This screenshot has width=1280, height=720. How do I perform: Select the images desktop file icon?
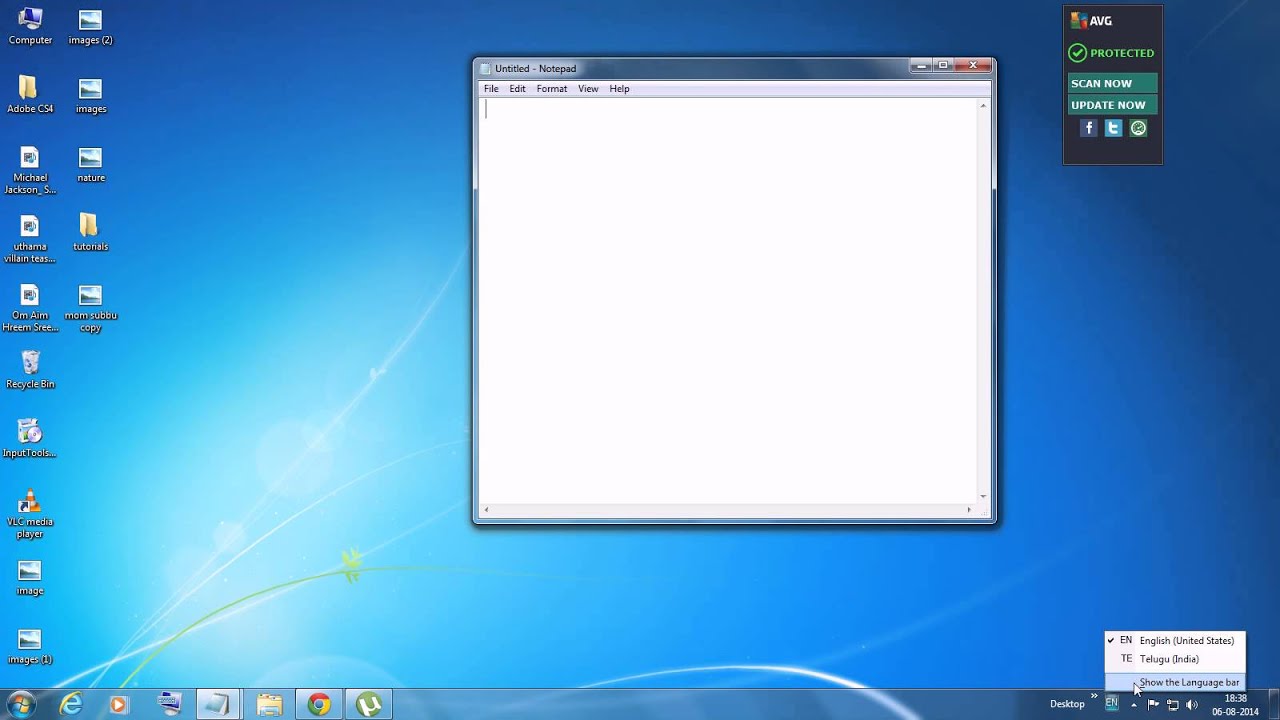coord(90,95)
